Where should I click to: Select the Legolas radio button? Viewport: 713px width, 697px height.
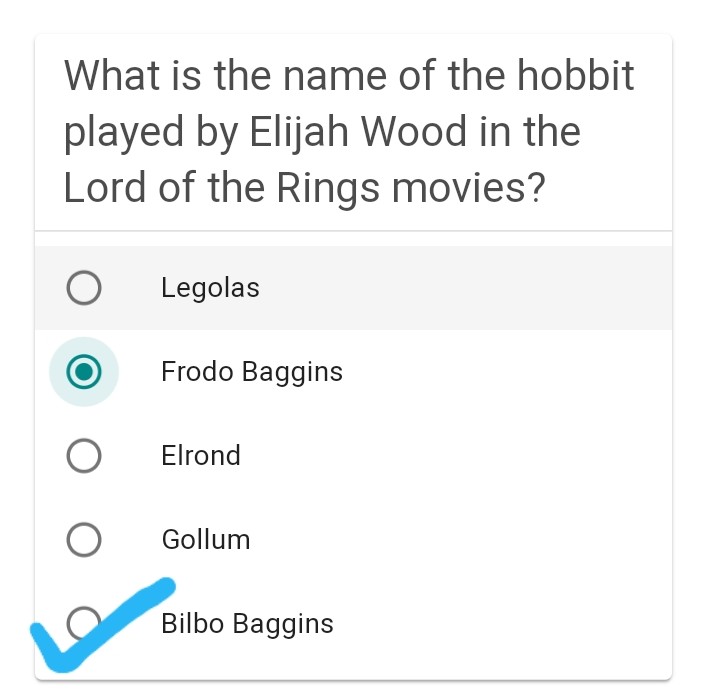tap(84, 288)
